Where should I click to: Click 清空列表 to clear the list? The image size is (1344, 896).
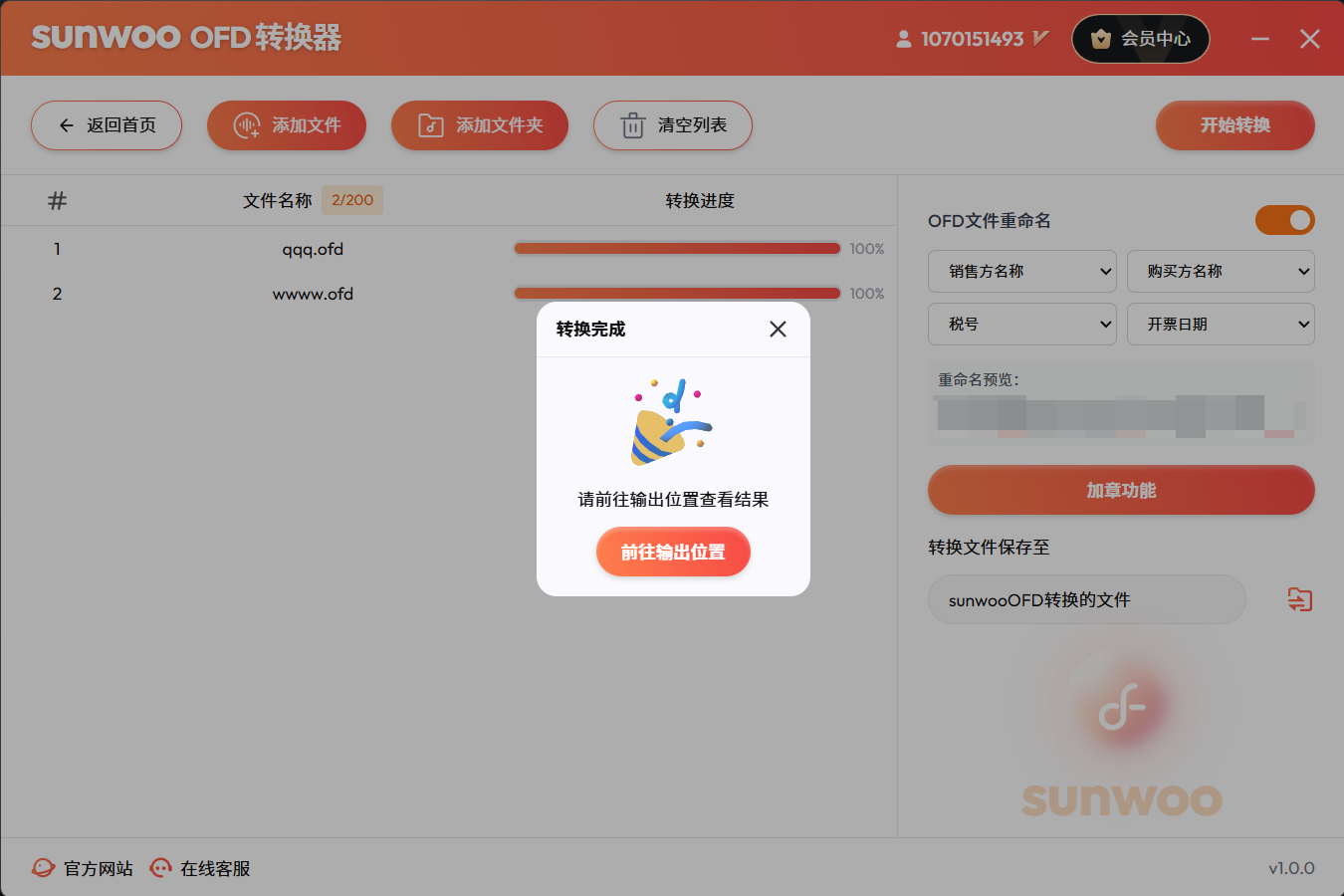coord(673,125)
